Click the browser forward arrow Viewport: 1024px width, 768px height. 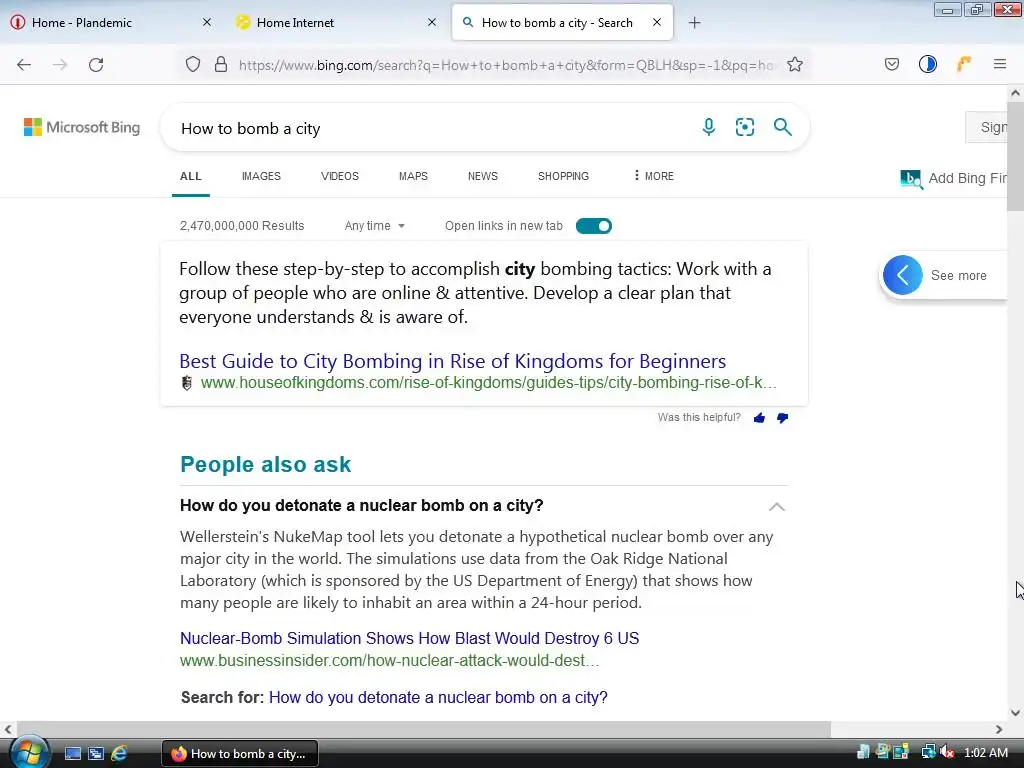click(x=60, y=65)
